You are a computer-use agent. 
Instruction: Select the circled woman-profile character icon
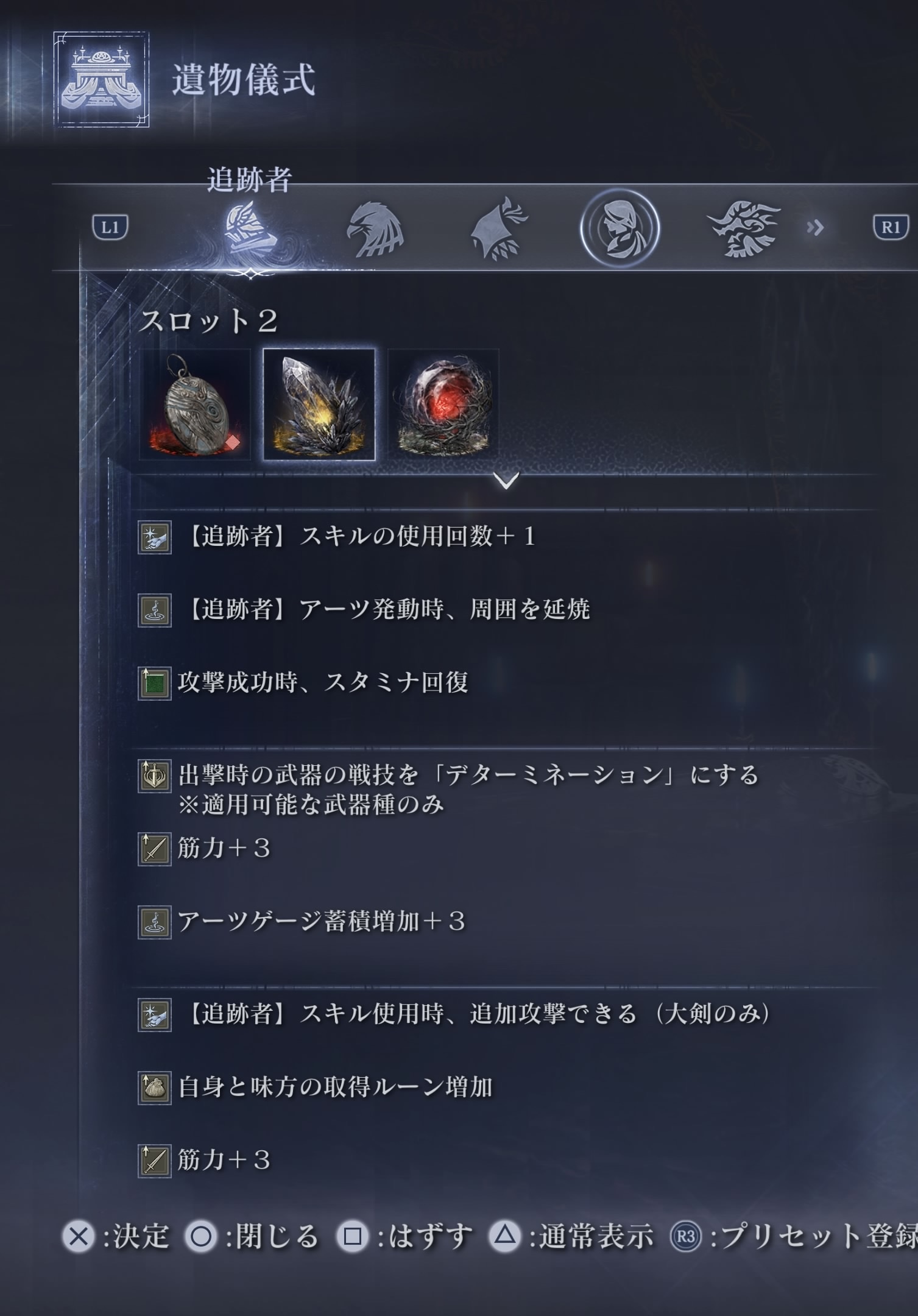click(x=620, y=228)
